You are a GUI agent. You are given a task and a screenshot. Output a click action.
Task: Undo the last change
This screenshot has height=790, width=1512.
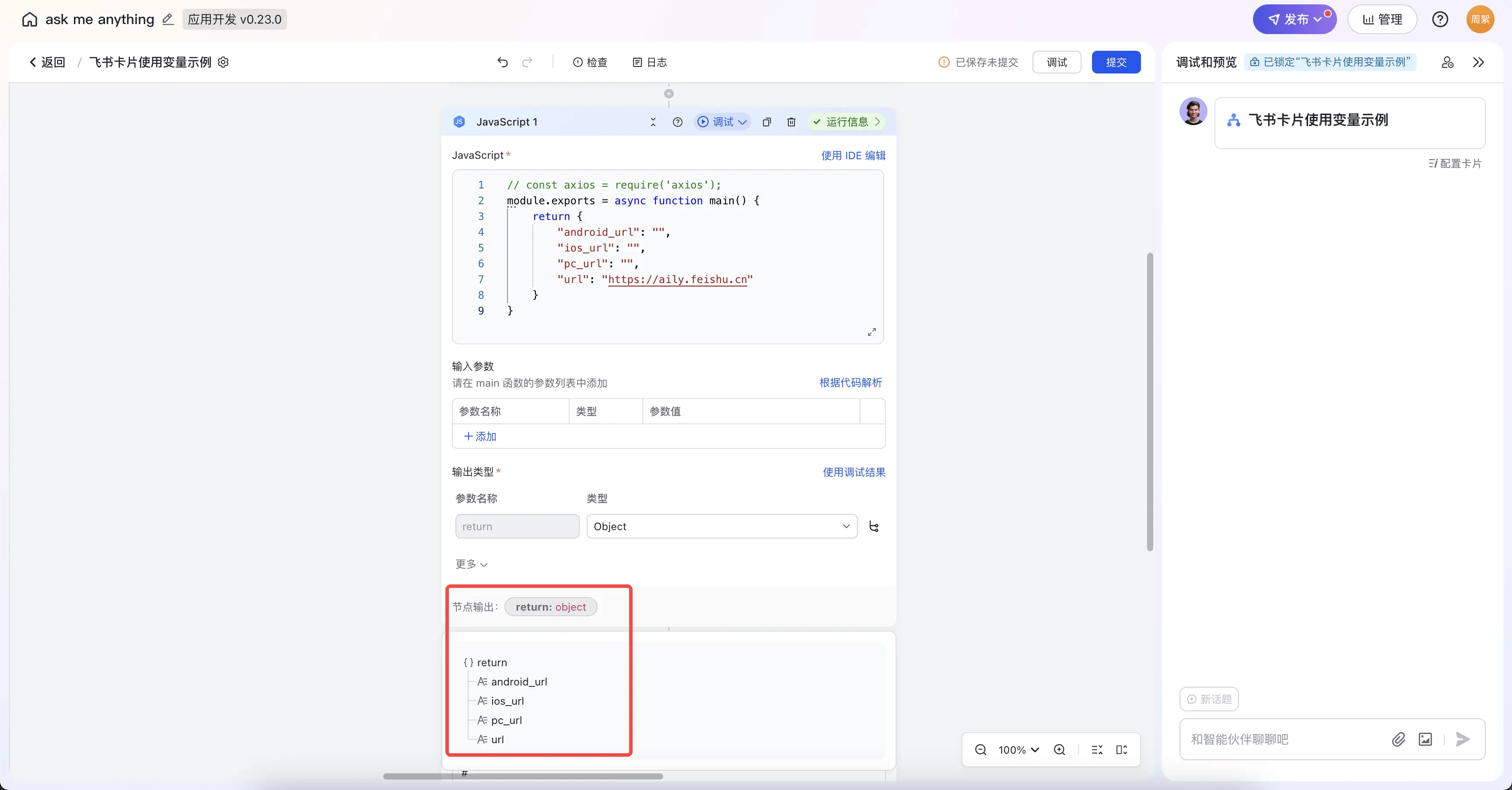502,62
